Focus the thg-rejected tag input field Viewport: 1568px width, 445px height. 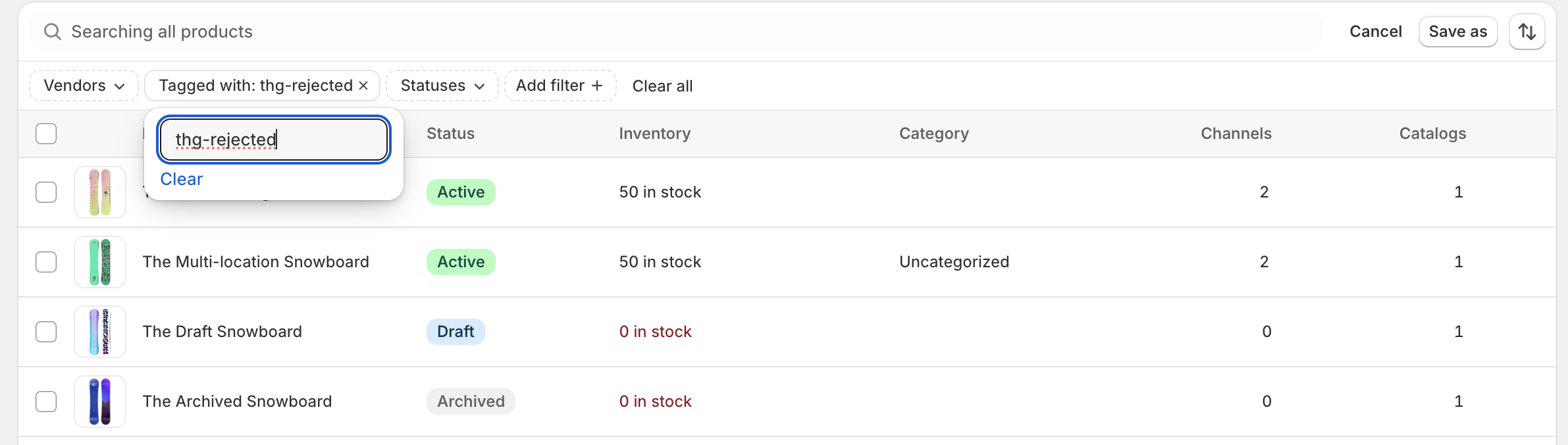273,140
